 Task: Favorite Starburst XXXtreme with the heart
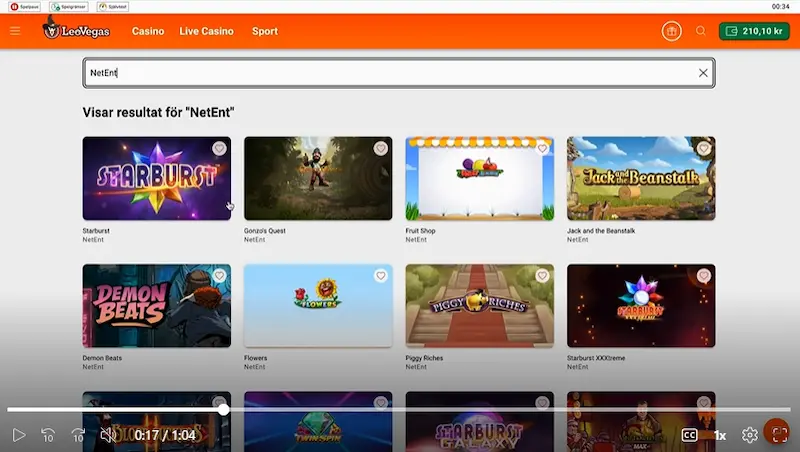tap(704, 276)
